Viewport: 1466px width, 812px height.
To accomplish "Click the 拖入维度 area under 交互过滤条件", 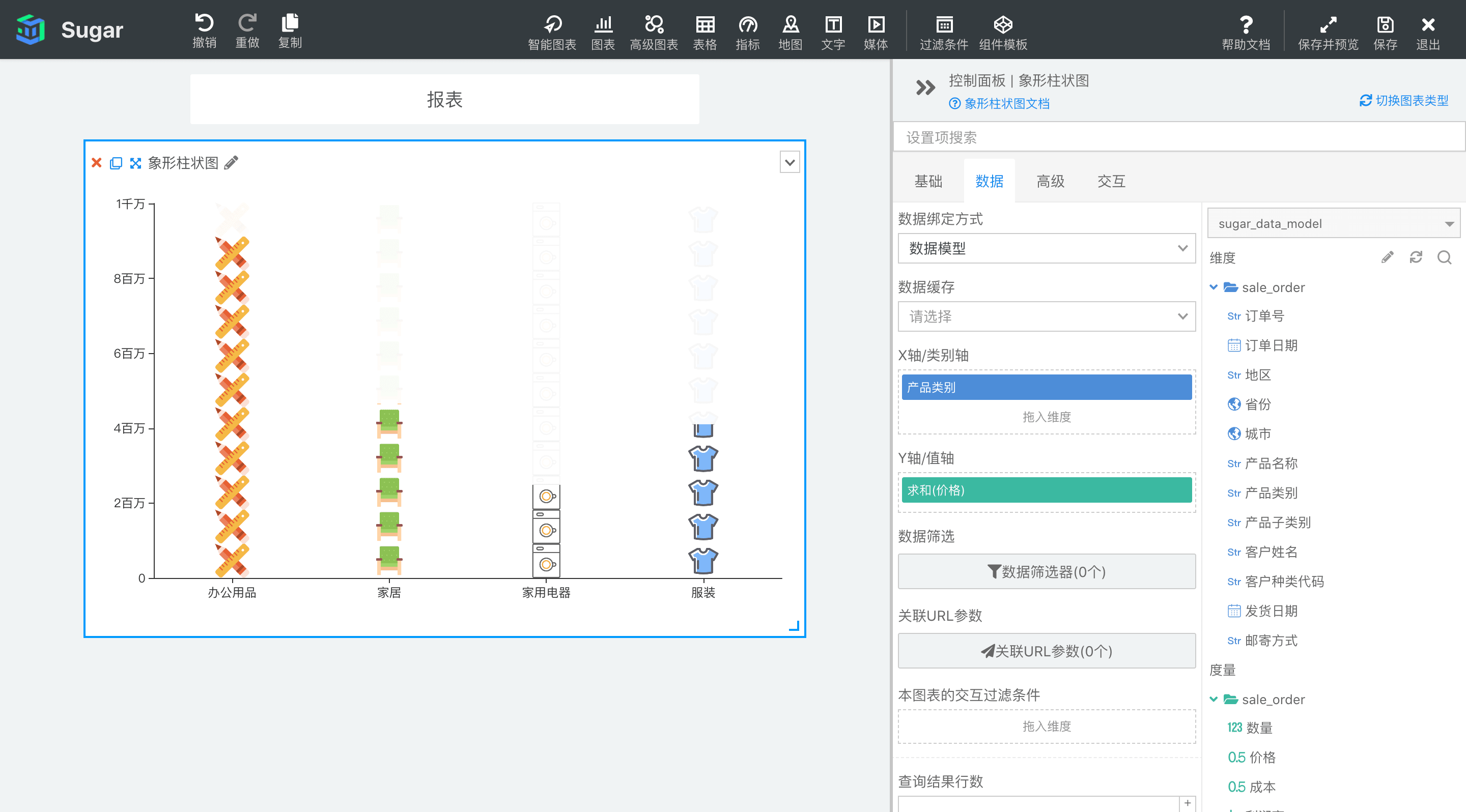I will (1047, 727).
